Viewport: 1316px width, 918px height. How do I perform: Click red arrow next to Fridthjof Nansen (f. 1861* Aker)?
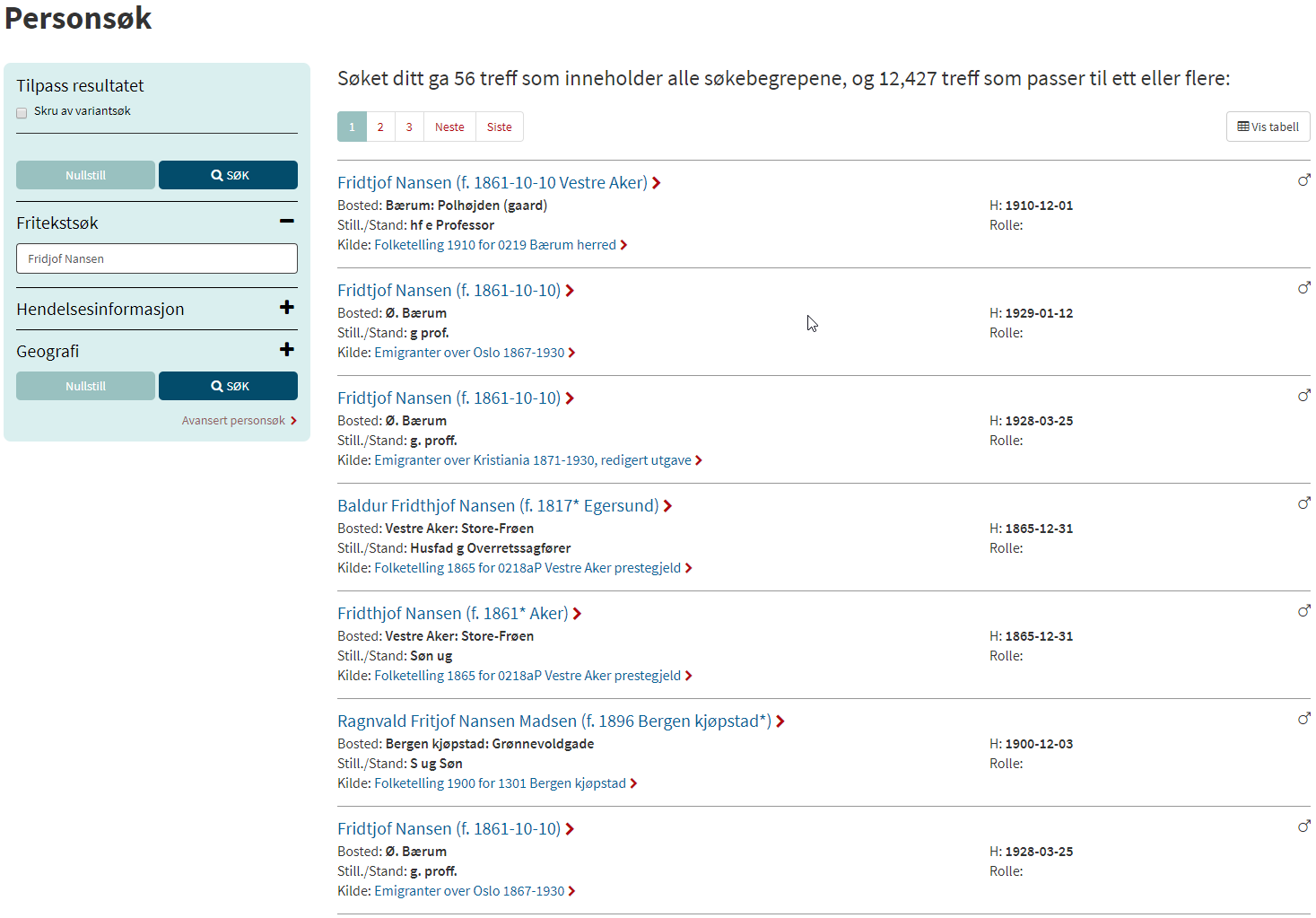[x=577, y=614]
